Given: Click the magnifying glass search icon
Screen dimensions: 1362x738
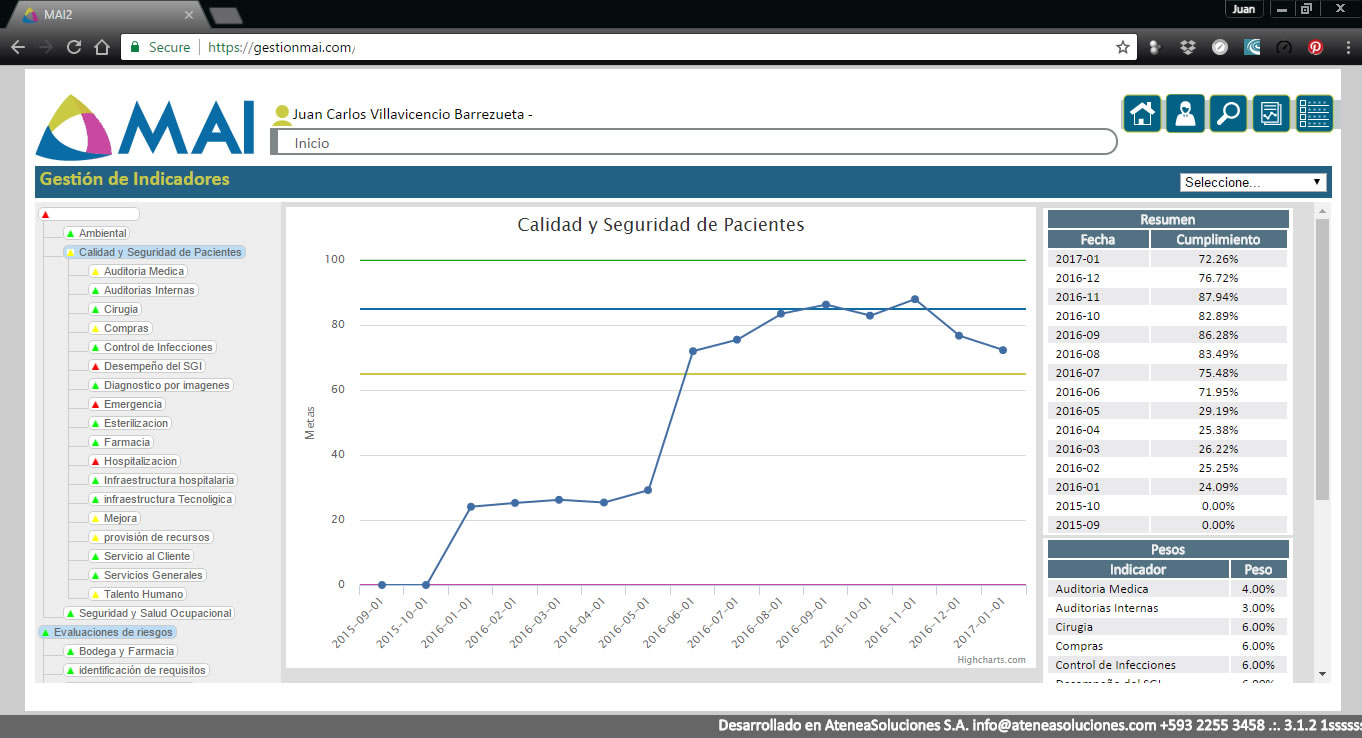Looking at the screenshot, I should (x=1227, y=113).
